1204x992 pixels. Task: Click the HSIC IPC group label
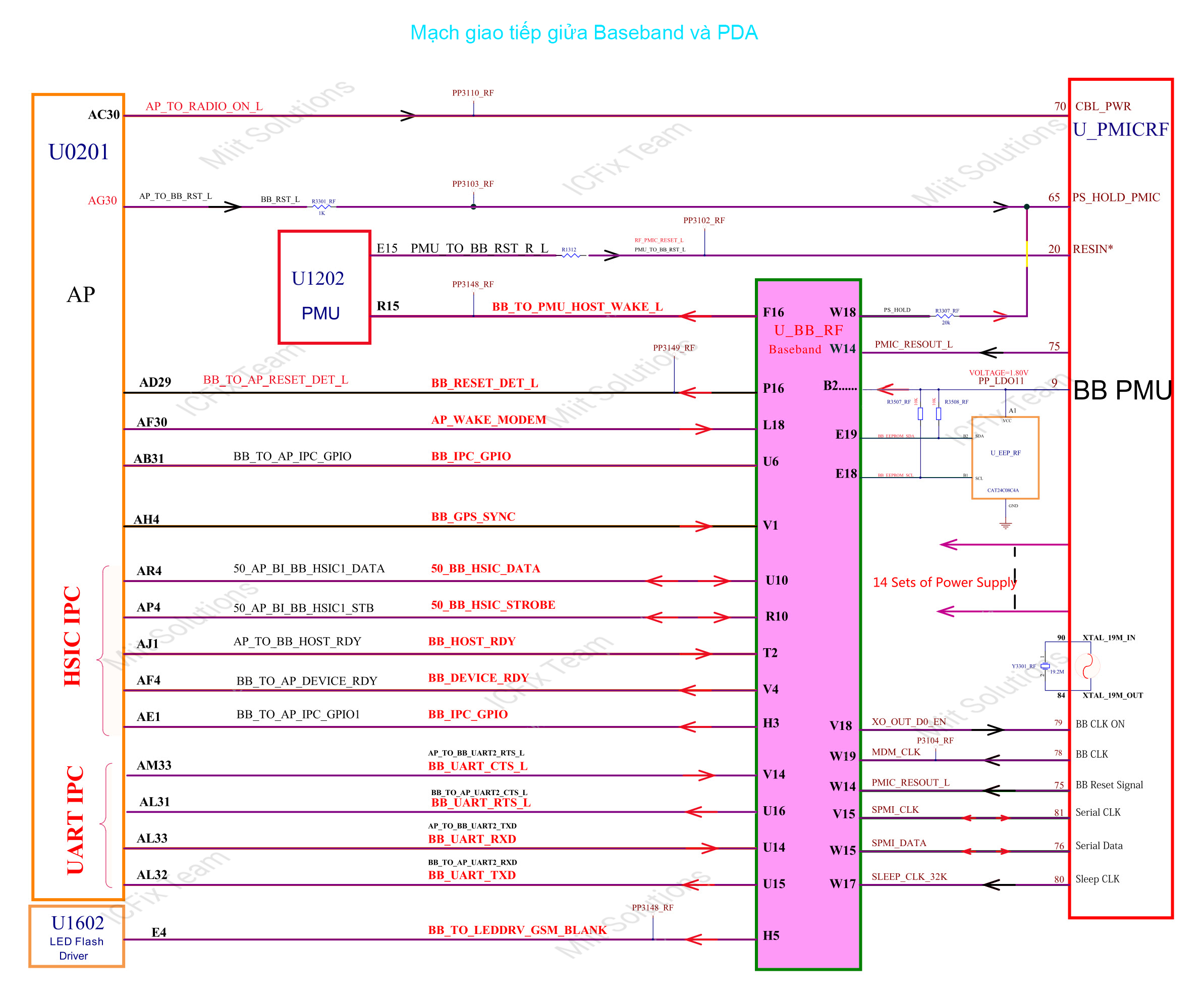click(x=73, y=636)
